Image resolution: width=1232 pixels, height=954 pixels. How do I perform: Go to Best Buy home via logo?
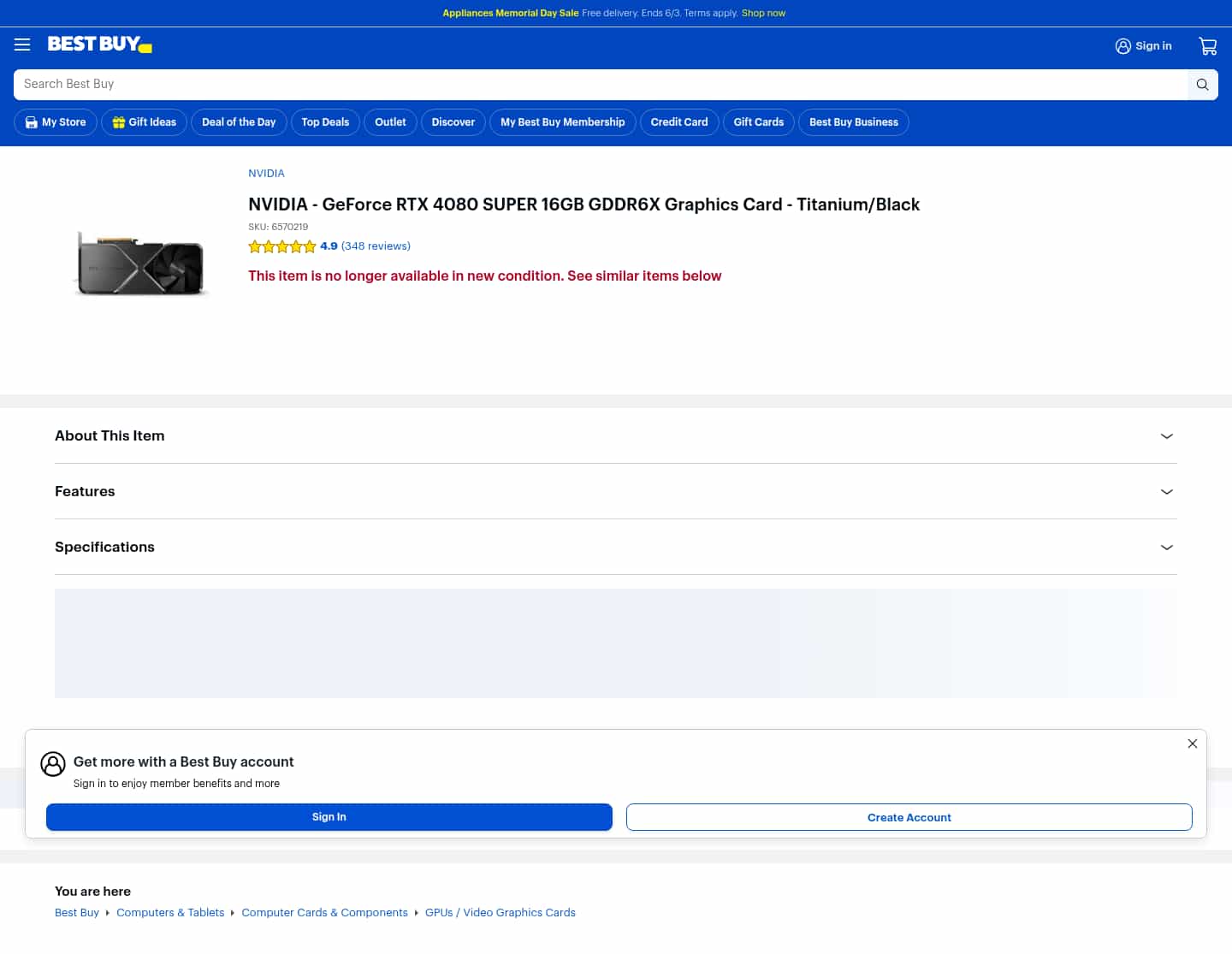pyautogui.click(x=99, y=44)
